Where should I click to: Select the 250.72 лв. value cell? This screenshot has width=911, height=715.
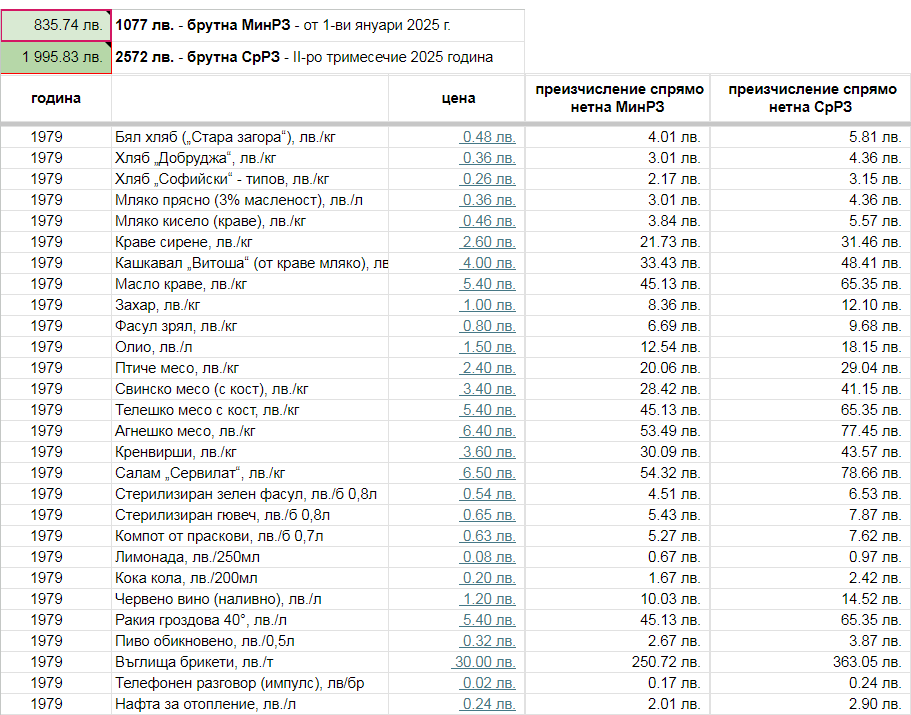[x=618, y=662]
